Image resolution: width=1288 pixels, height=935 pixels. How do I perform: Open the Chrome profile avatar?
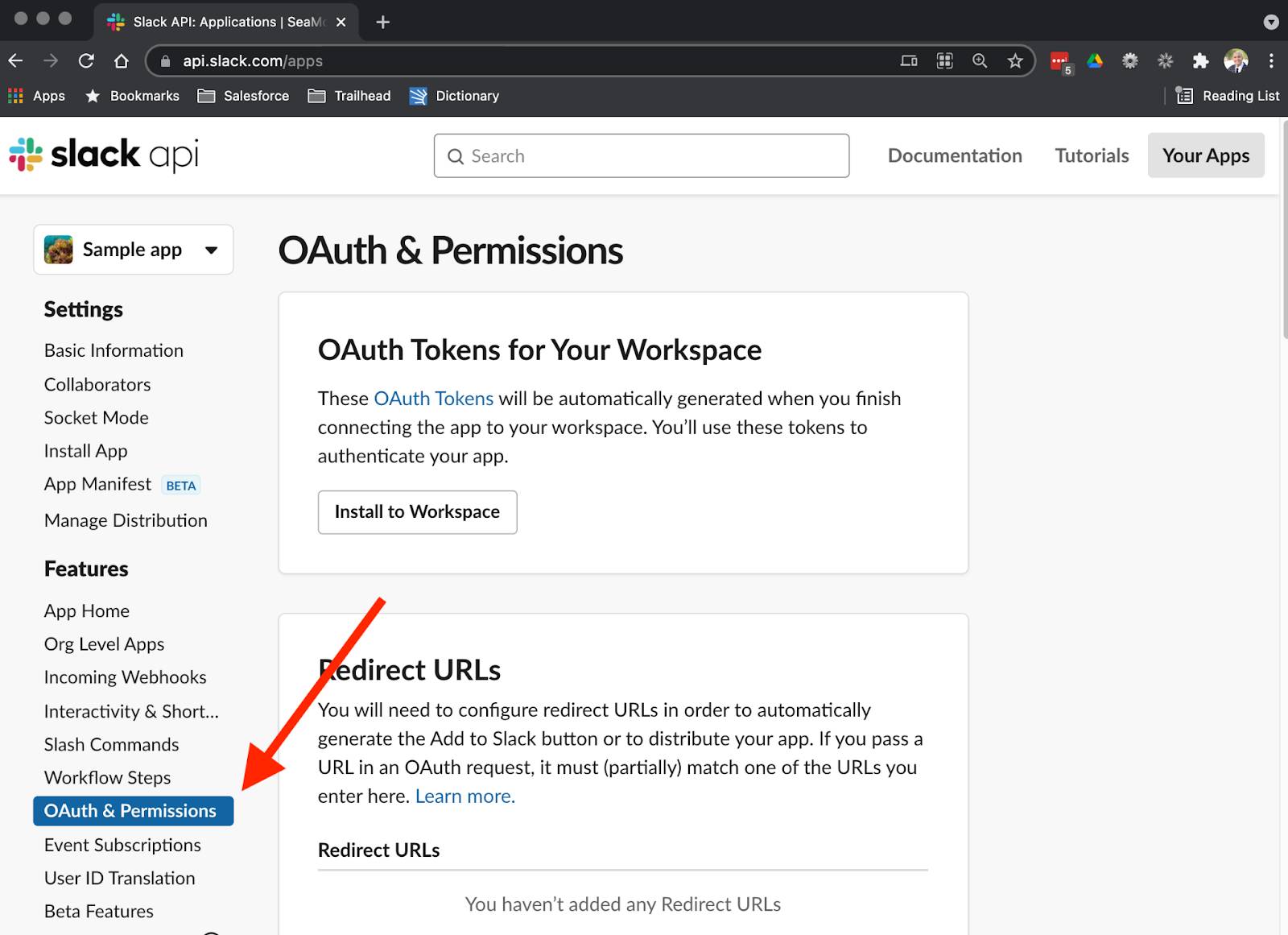[1236, 60]
